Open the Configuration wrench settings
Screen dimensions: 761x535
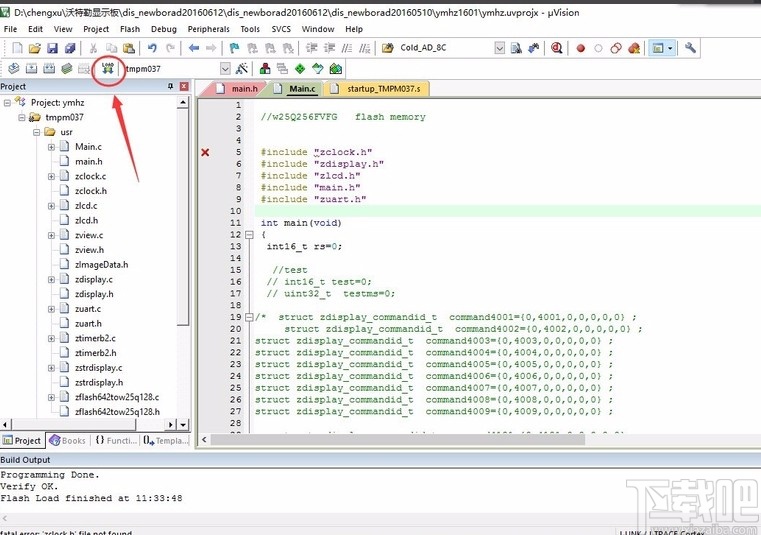point(690,48)
